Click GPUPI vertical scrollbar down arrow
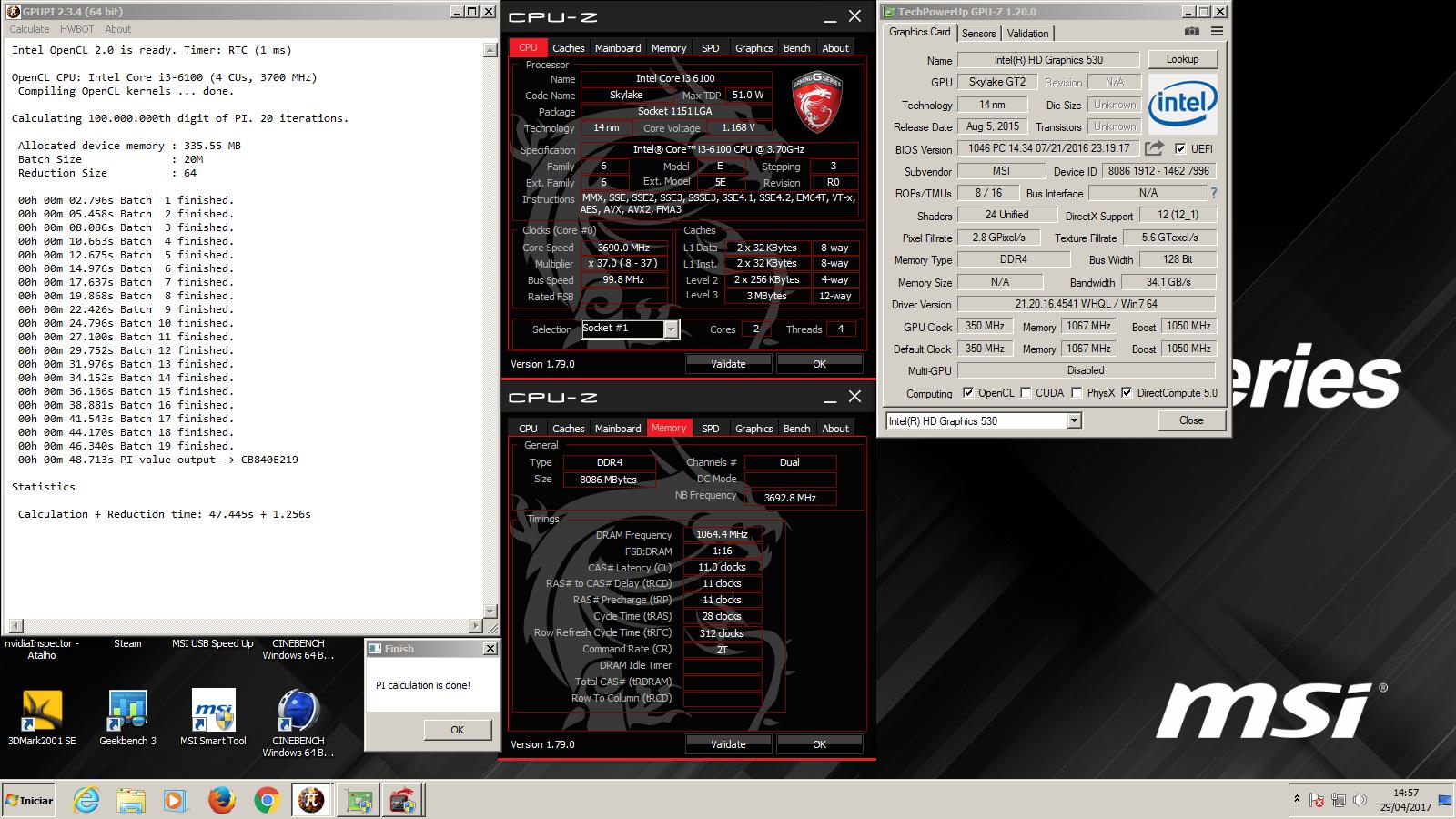The image size is (1456, 819). tap(490, 612)
